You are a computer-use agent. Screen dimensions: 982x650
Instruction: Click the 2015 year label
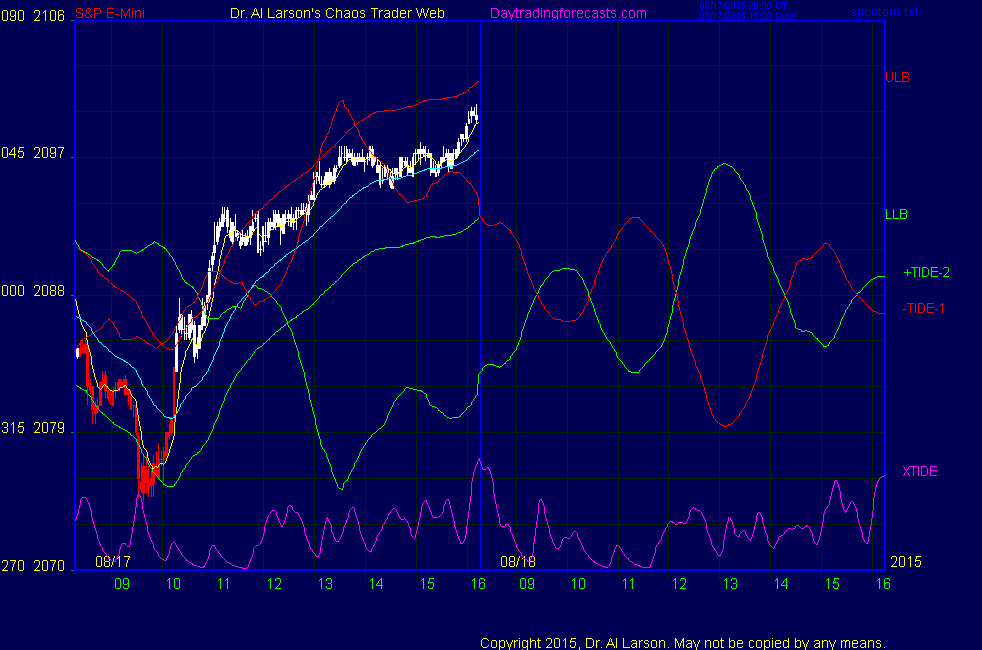click(904, 562)
